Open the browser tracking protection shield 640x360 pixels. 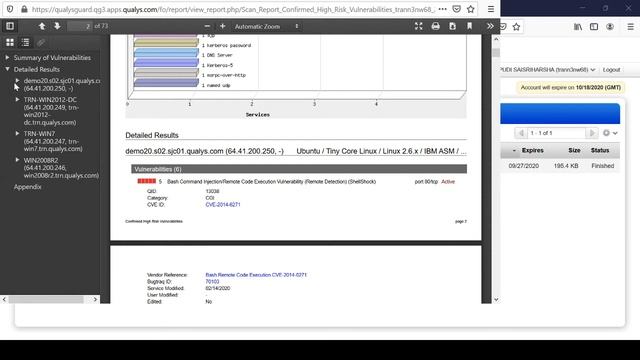[x=10, y=9]
